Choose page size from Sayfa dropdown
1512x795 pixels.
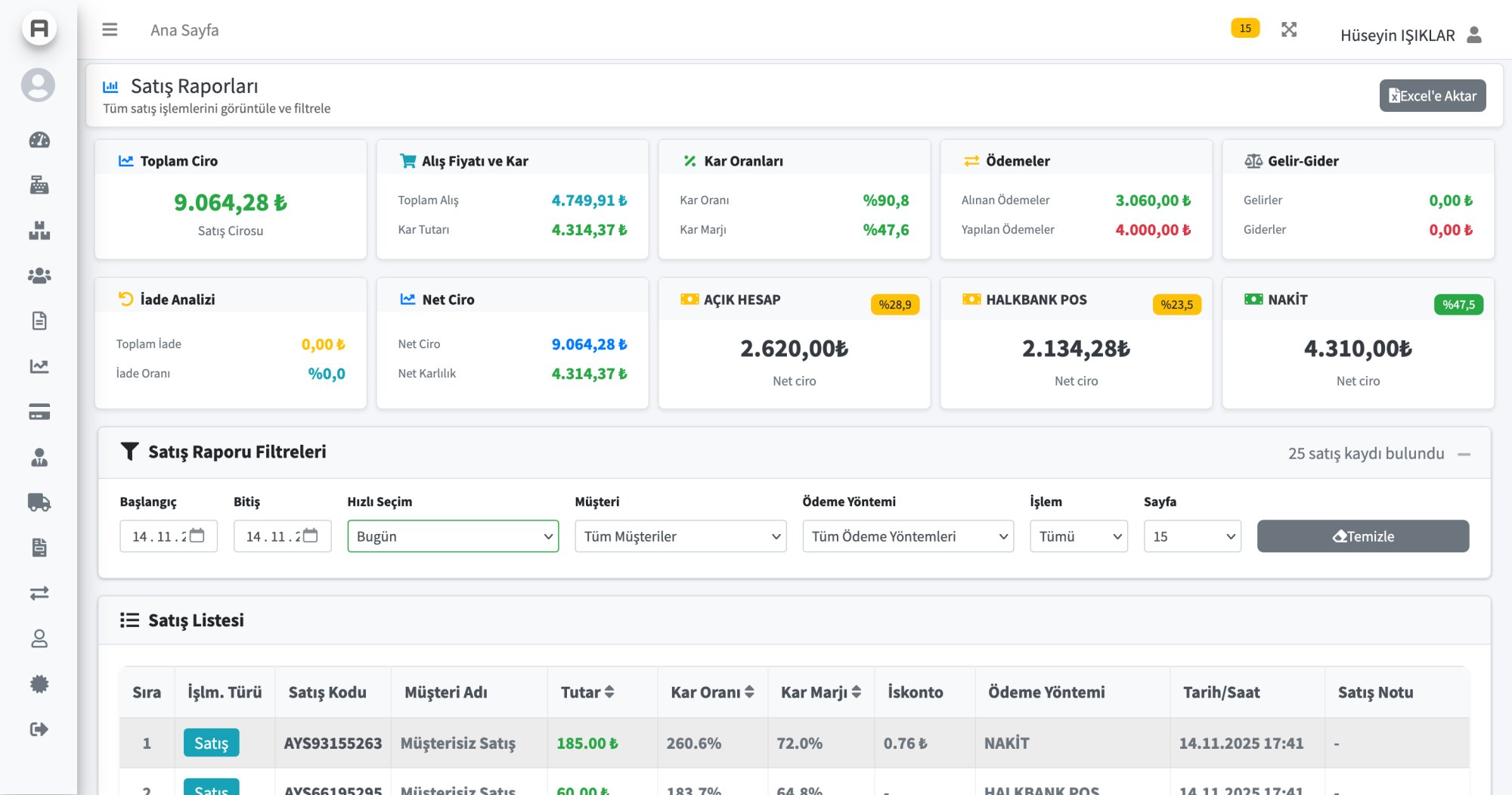1192,536
